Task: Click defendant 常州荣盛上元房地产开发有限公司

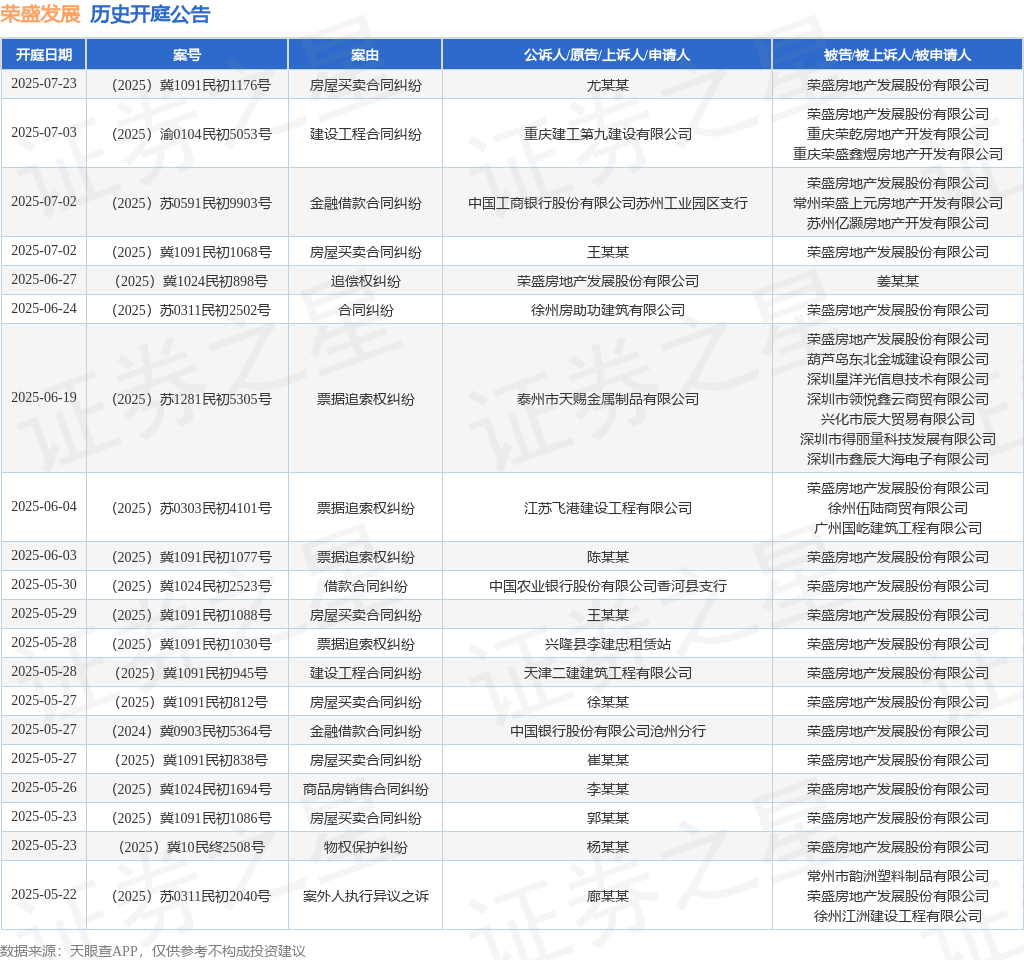Action: [x=897, y=203]
